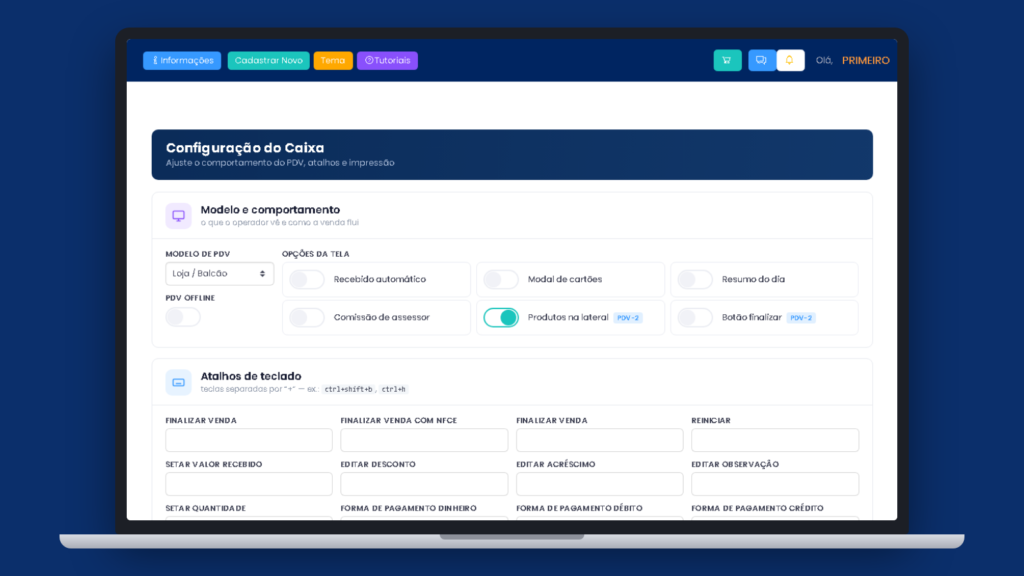Focus the Finalizar Venda com NFCe field

tap(424, 440)
